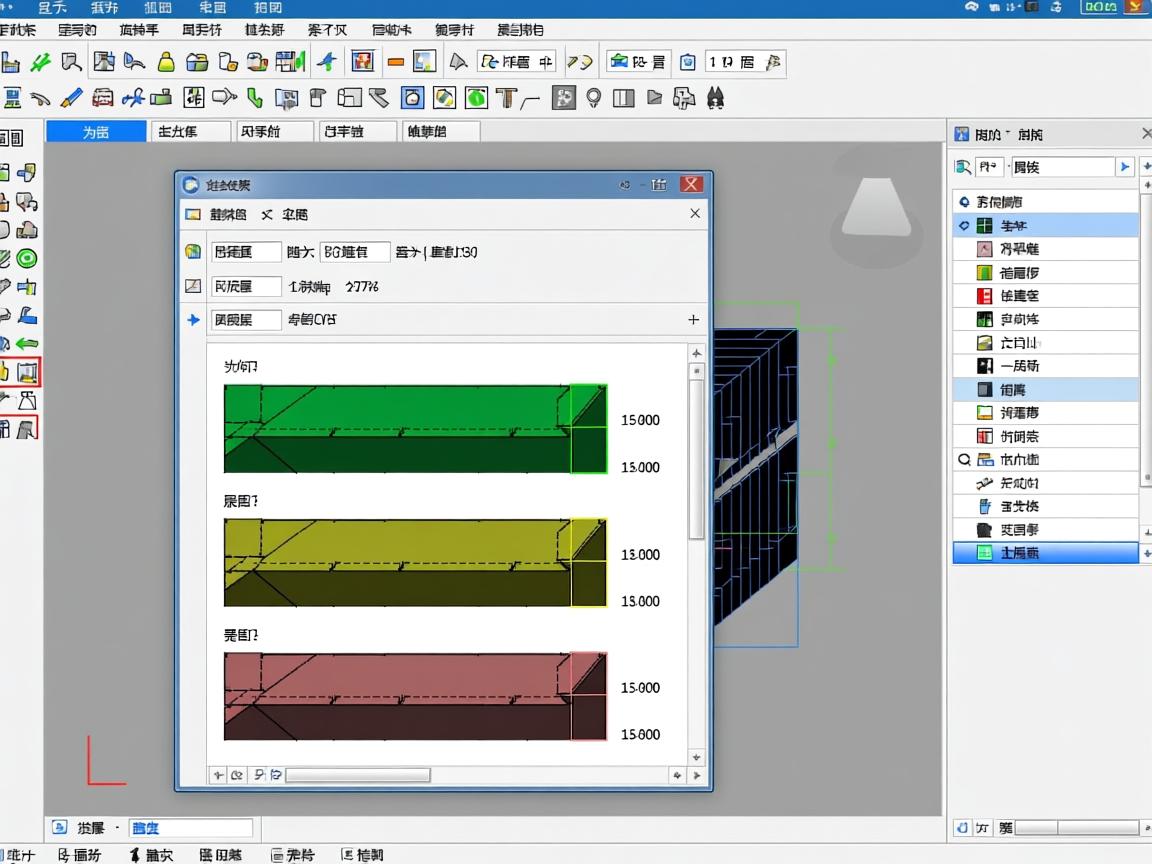This screenshot has height=864, width=1152.
Task: Close the inner dialog tab with X button
Action: (x=695, y=214)
